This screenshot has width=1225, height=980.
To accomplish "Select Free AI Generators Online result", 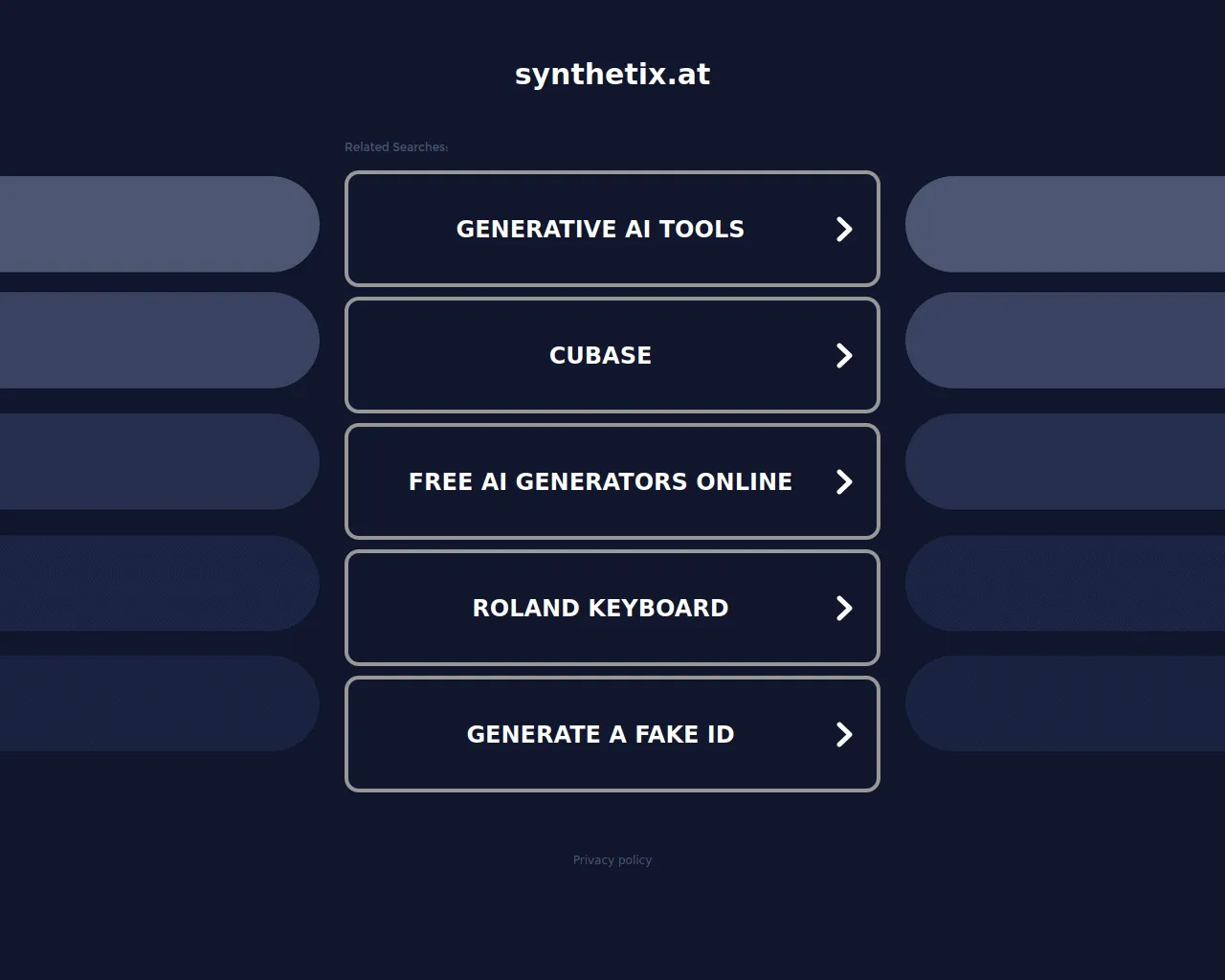I will (x=612, y=481).
